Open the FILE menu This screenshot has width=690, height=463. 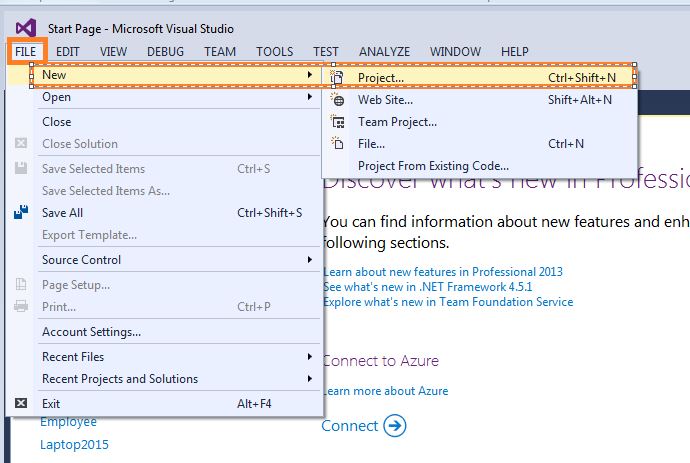[x=26, y=51]
